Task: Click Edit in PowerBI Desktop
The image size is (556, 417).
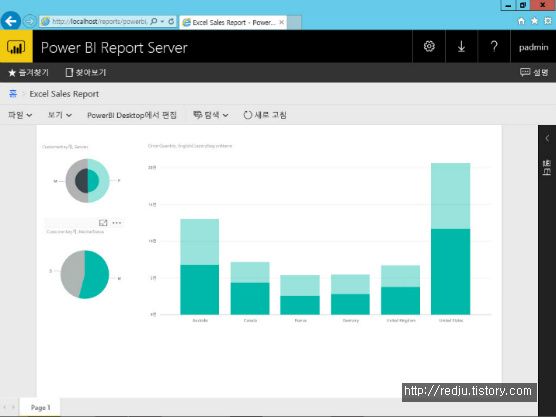Action: point(132,115)
